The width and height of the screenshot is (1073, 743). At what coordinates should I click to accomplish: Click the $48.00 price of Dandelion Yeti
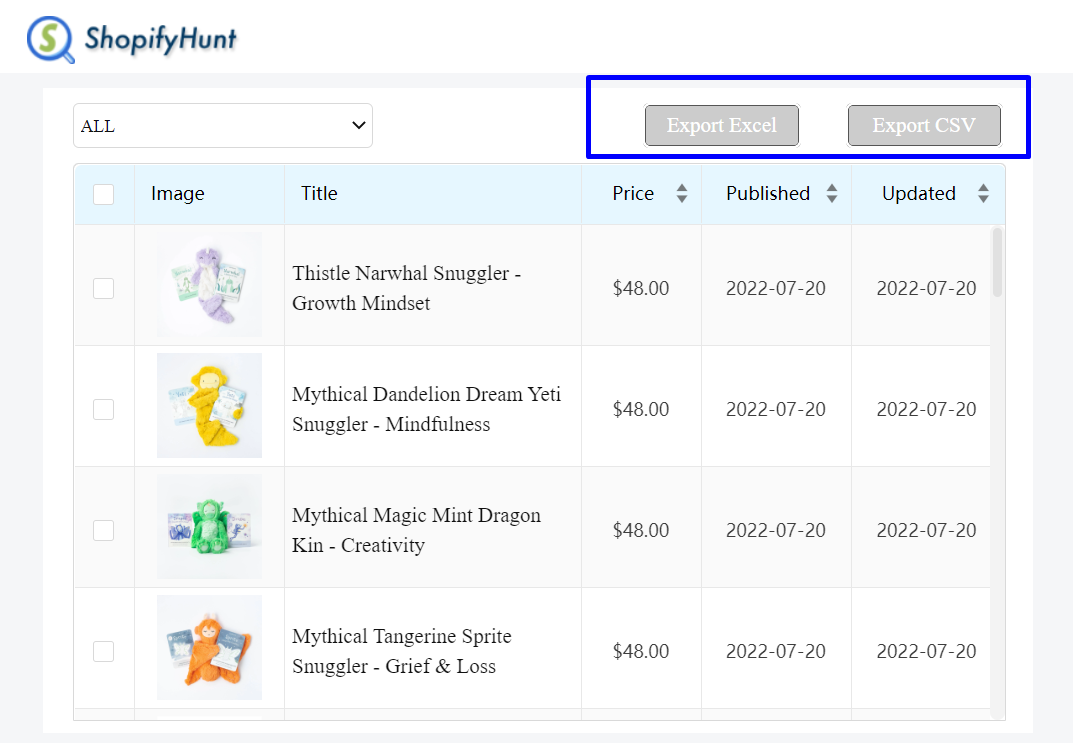[x=641, y=409]
